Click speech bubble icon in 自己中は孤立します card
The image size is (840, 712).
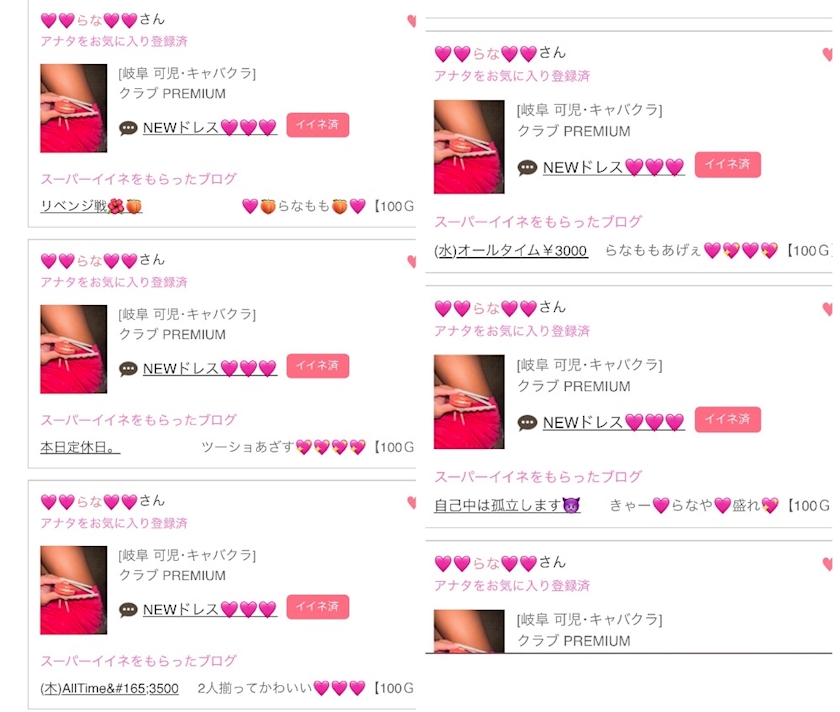[x=527, y=423]
